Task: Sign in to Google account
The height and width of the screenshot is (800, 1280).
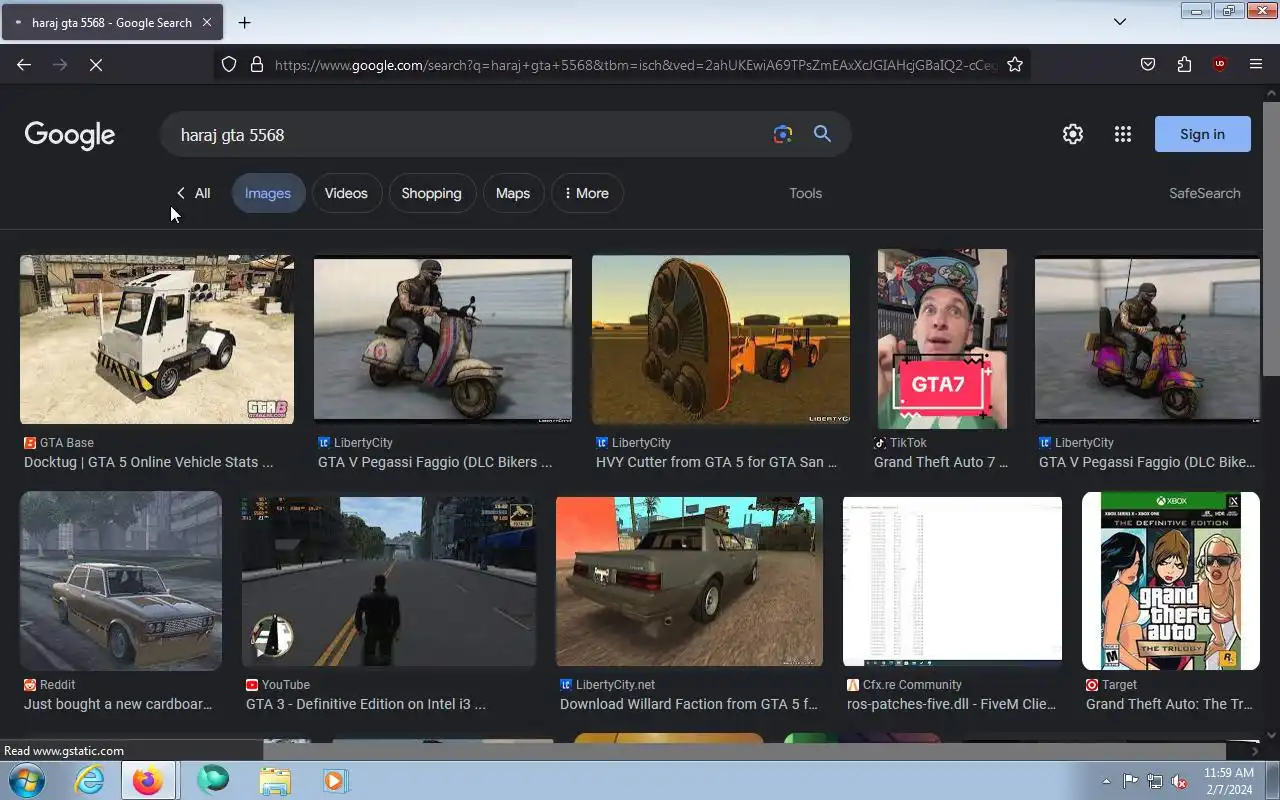Action: (x=1202, y=134)
